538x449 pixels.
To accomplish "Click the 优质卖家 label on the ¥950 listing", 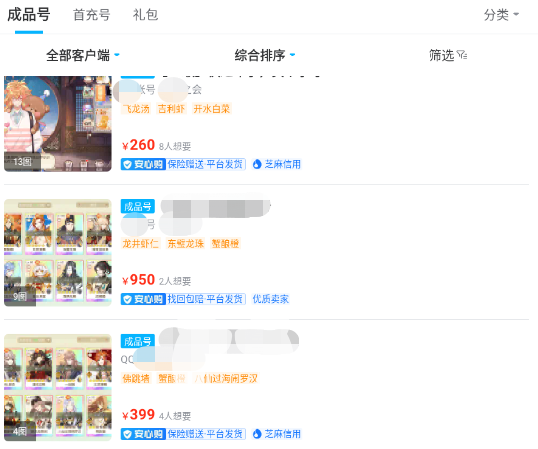I will 271,299.
